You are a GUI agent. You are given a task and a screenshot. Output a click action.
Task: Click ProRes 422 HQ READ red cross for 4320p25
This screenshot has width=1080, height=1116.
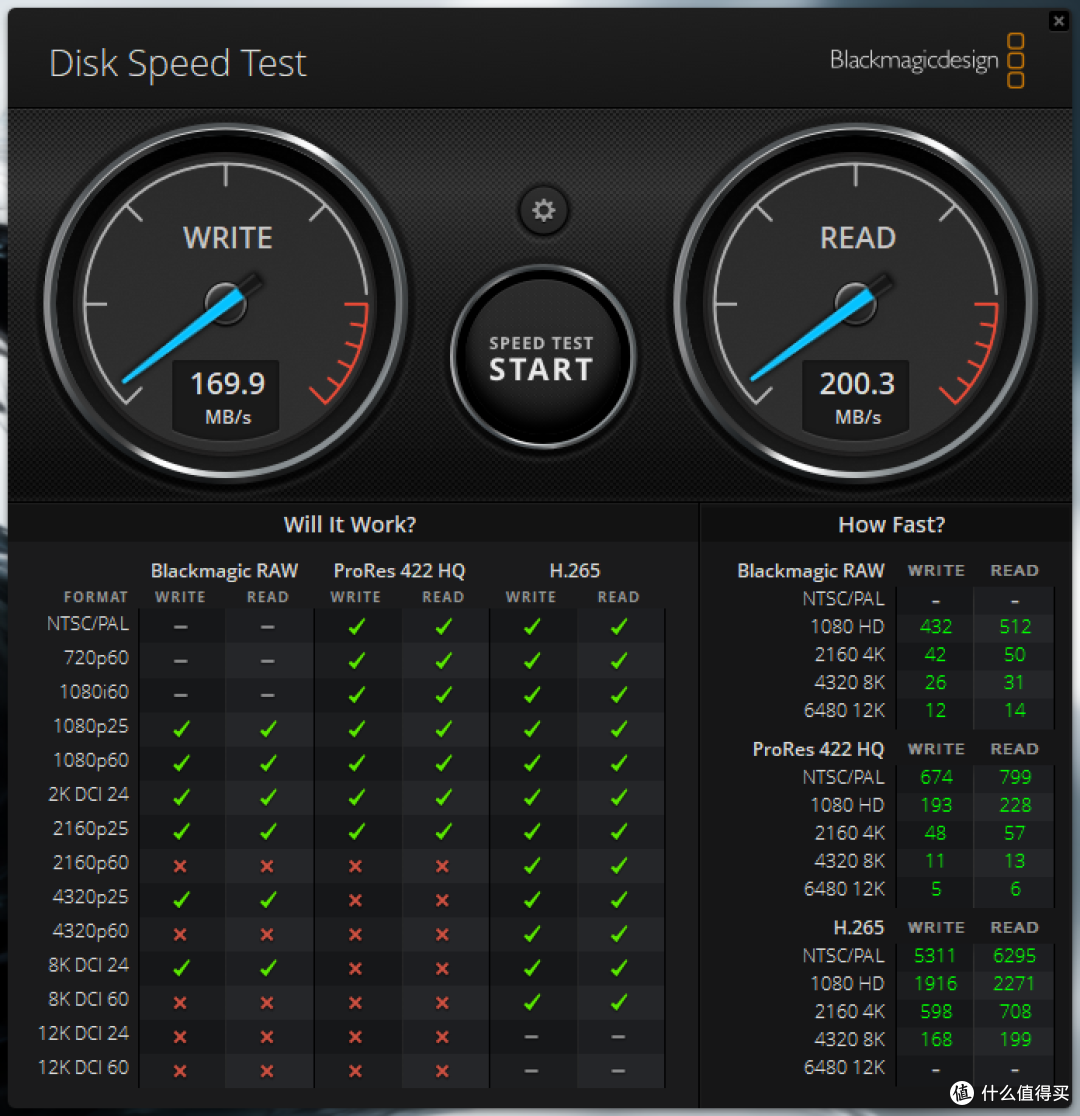pos(442,900)
